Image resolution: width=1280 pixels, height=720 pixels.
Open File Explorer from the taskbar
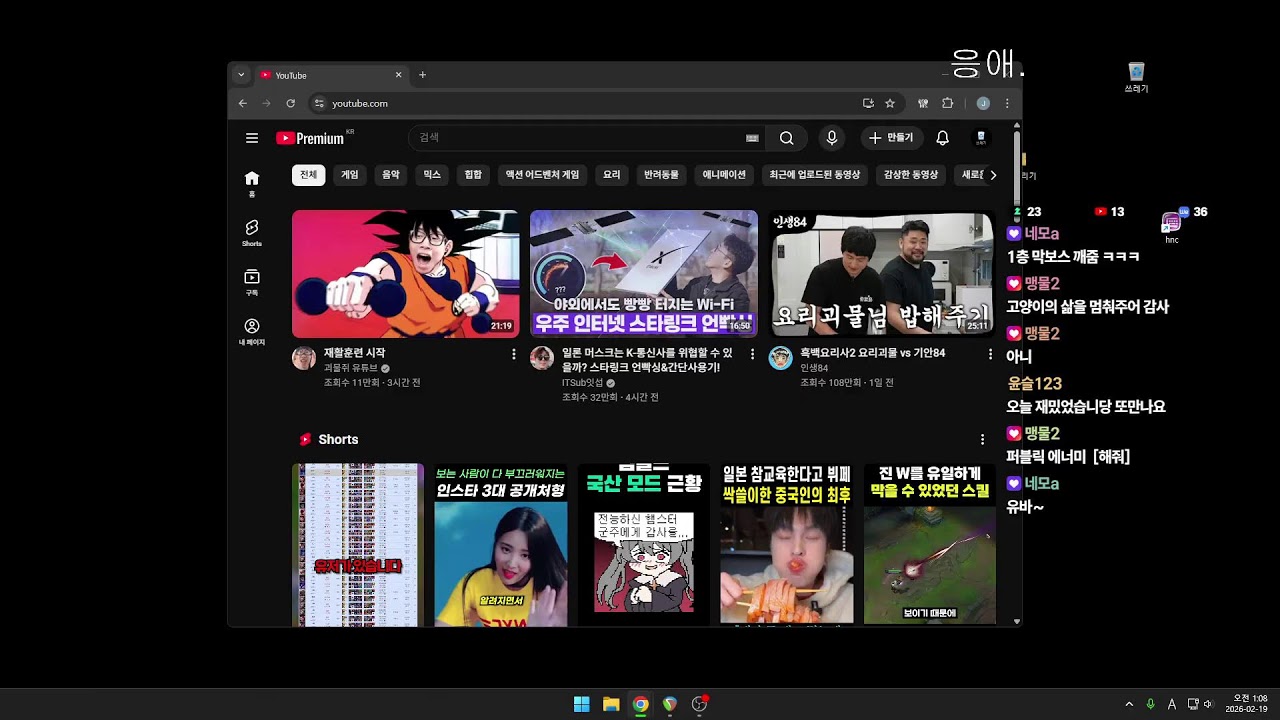point(611,704)
